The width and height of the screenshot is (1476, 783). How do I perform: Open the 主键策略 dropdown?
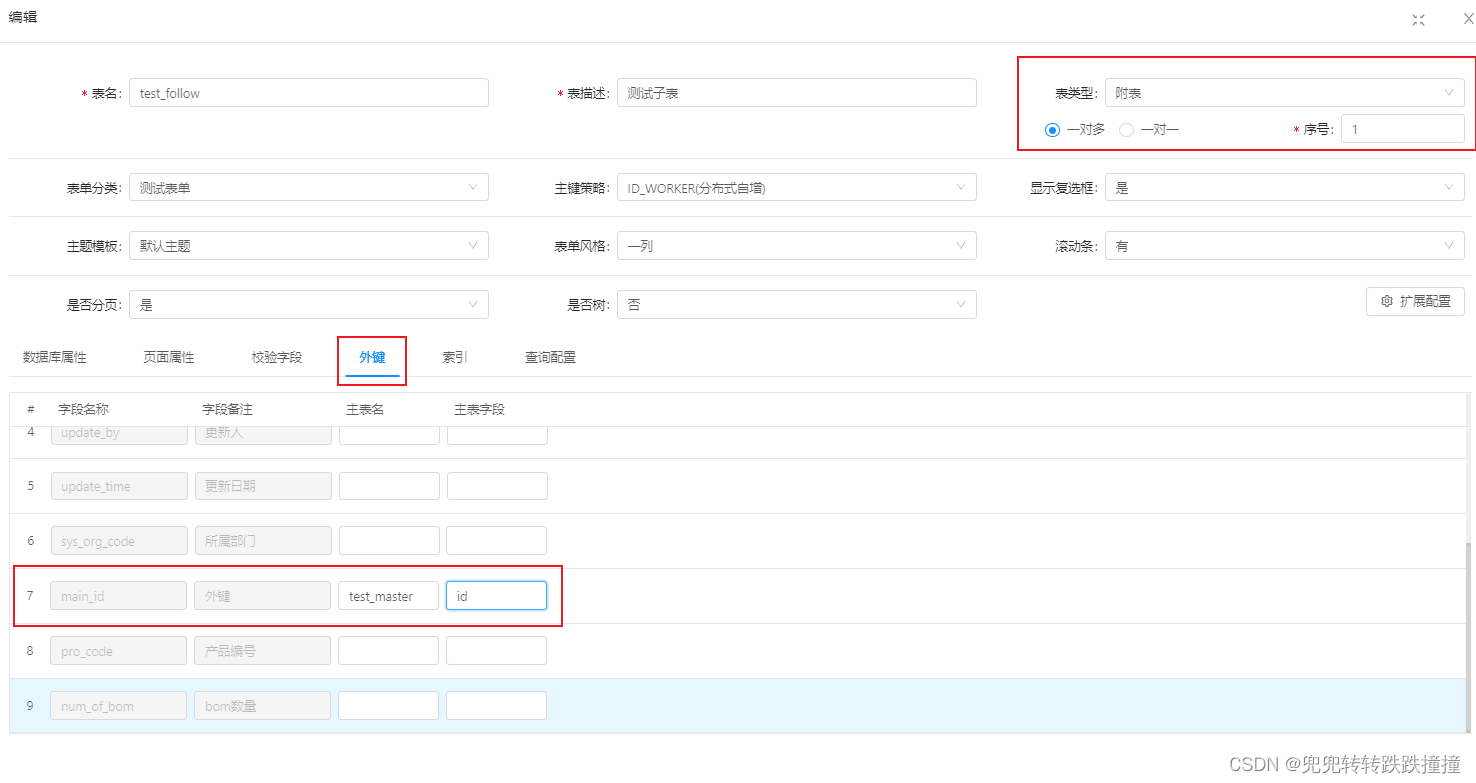(x=797, y=187)
